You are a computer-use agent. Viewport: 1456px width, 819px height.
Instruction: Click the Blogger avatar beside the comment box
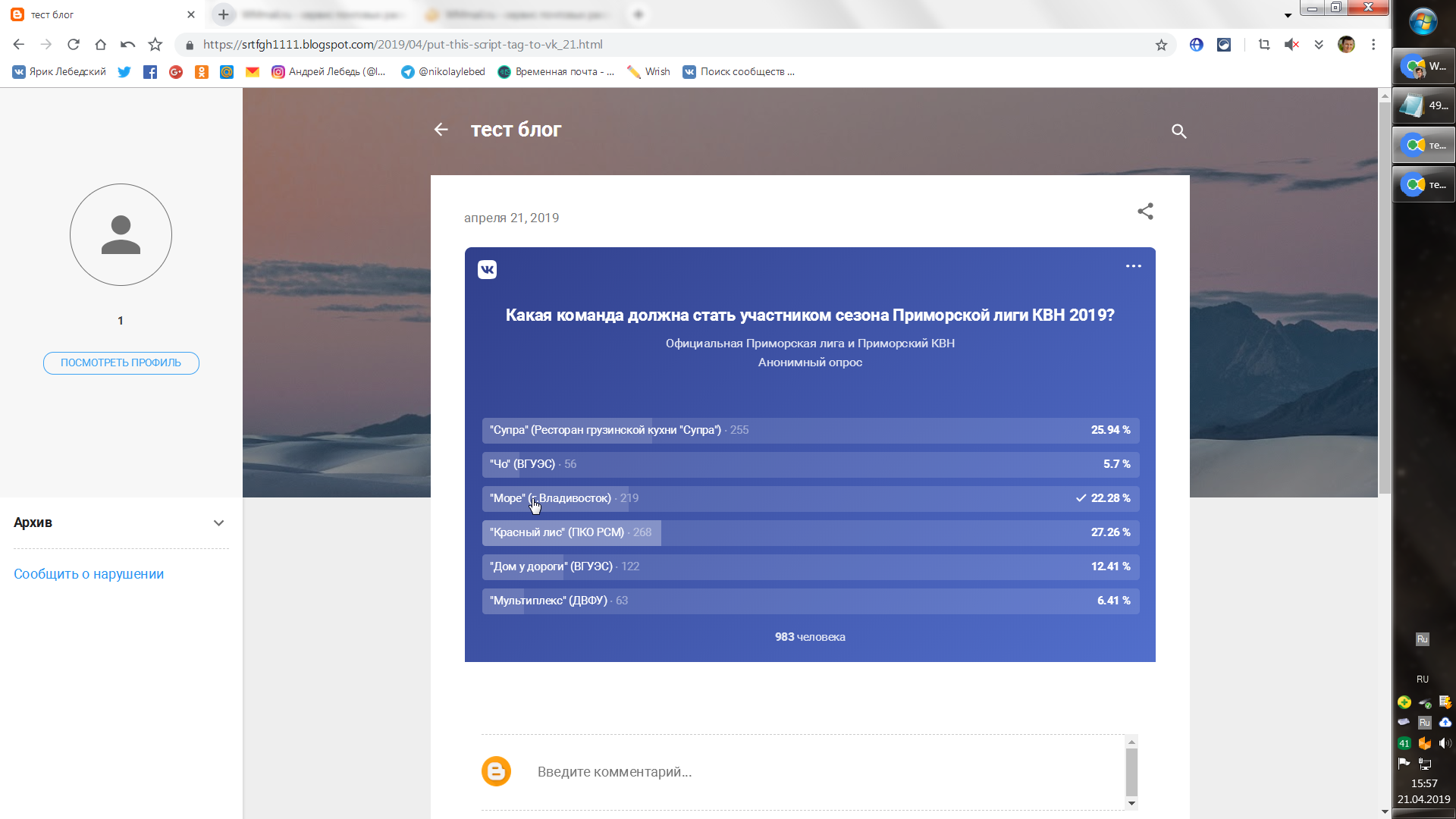coord(496,771)
